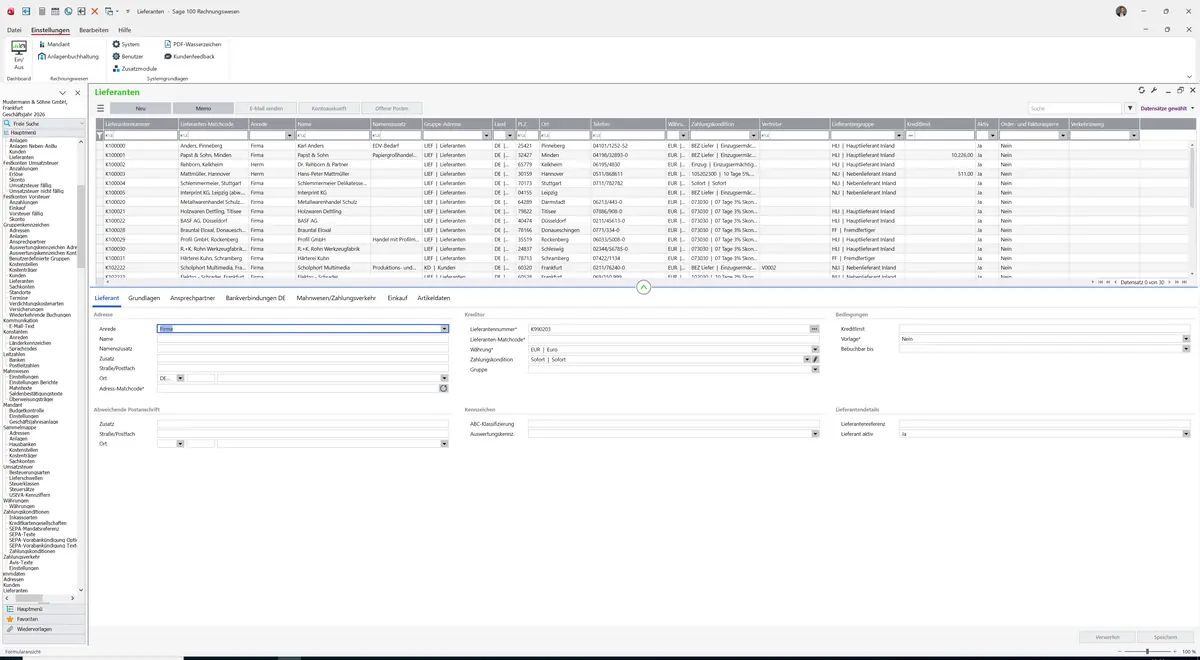Toggle the search filter funnel button
This screenshot has height=660, width=1200.
[1130, 108]
